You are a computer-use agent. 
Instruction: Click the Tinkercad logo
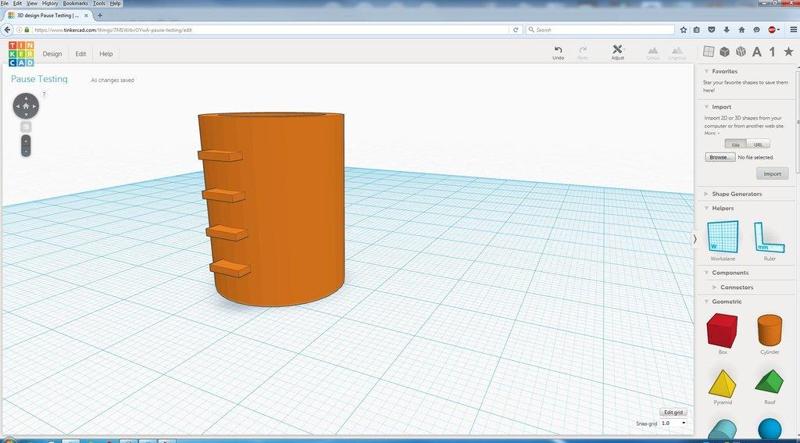[x=19, y=54]
